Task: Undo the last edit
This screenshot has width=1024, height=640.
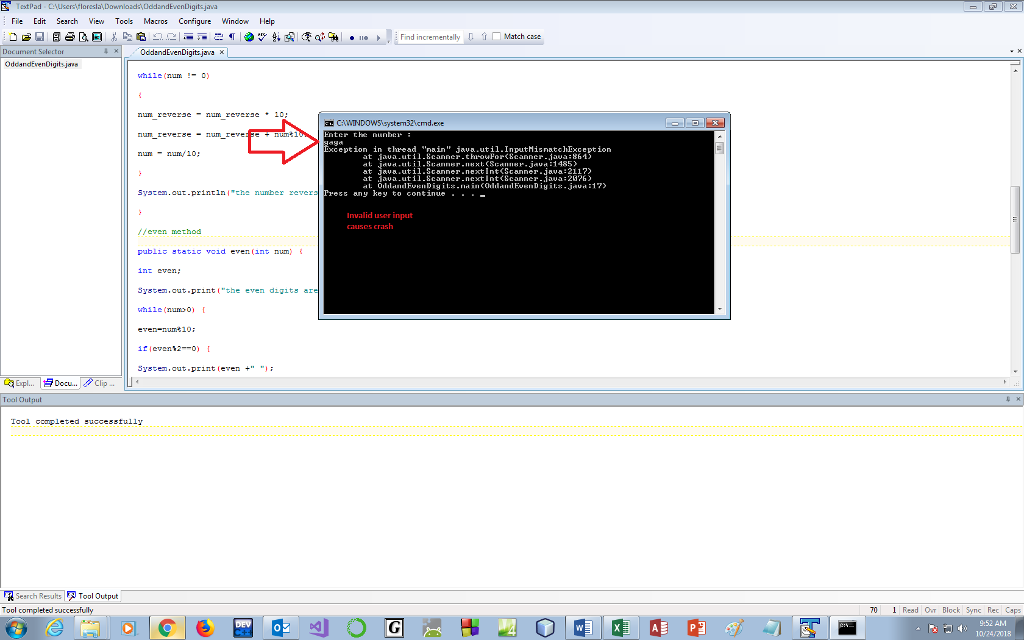Action: pyautogui.click(x=156, y=36)
